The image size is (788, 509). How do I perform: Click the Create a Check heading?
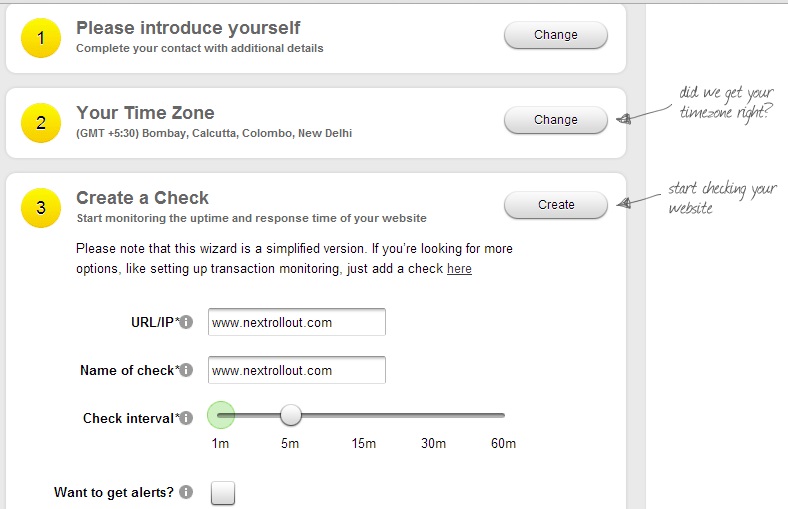click(143, 198)
